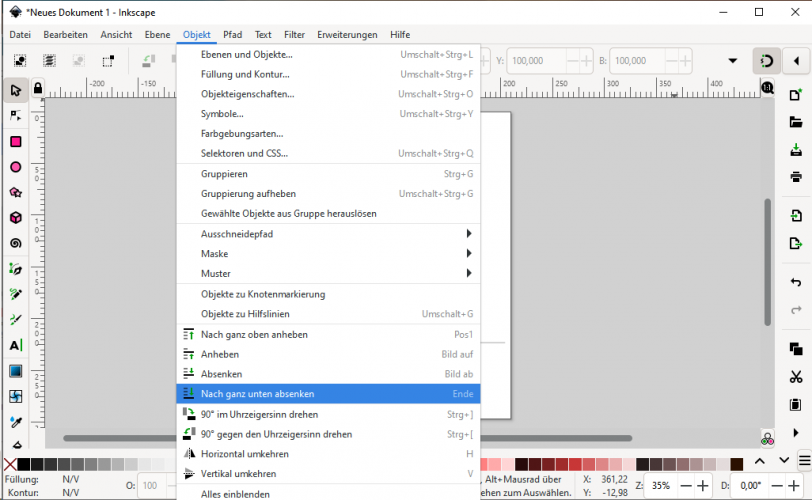Choose Objekte zu Hilfslinien
Viewport: 812px width, 500px height.
pos(328,314)
